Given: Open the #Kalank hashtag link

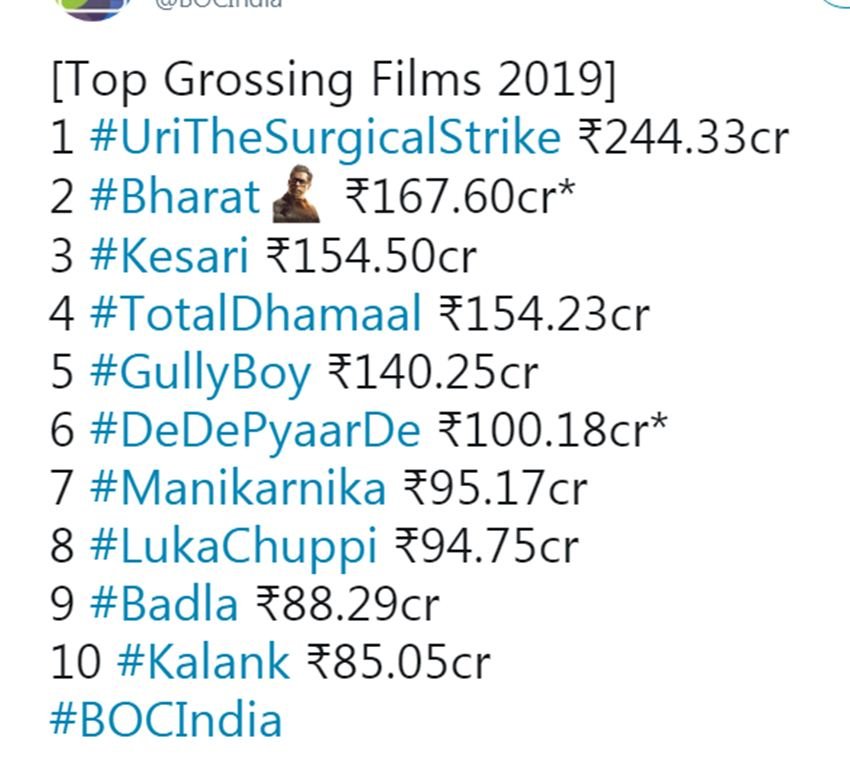Looking at the screenshot, I should (203, 662).
